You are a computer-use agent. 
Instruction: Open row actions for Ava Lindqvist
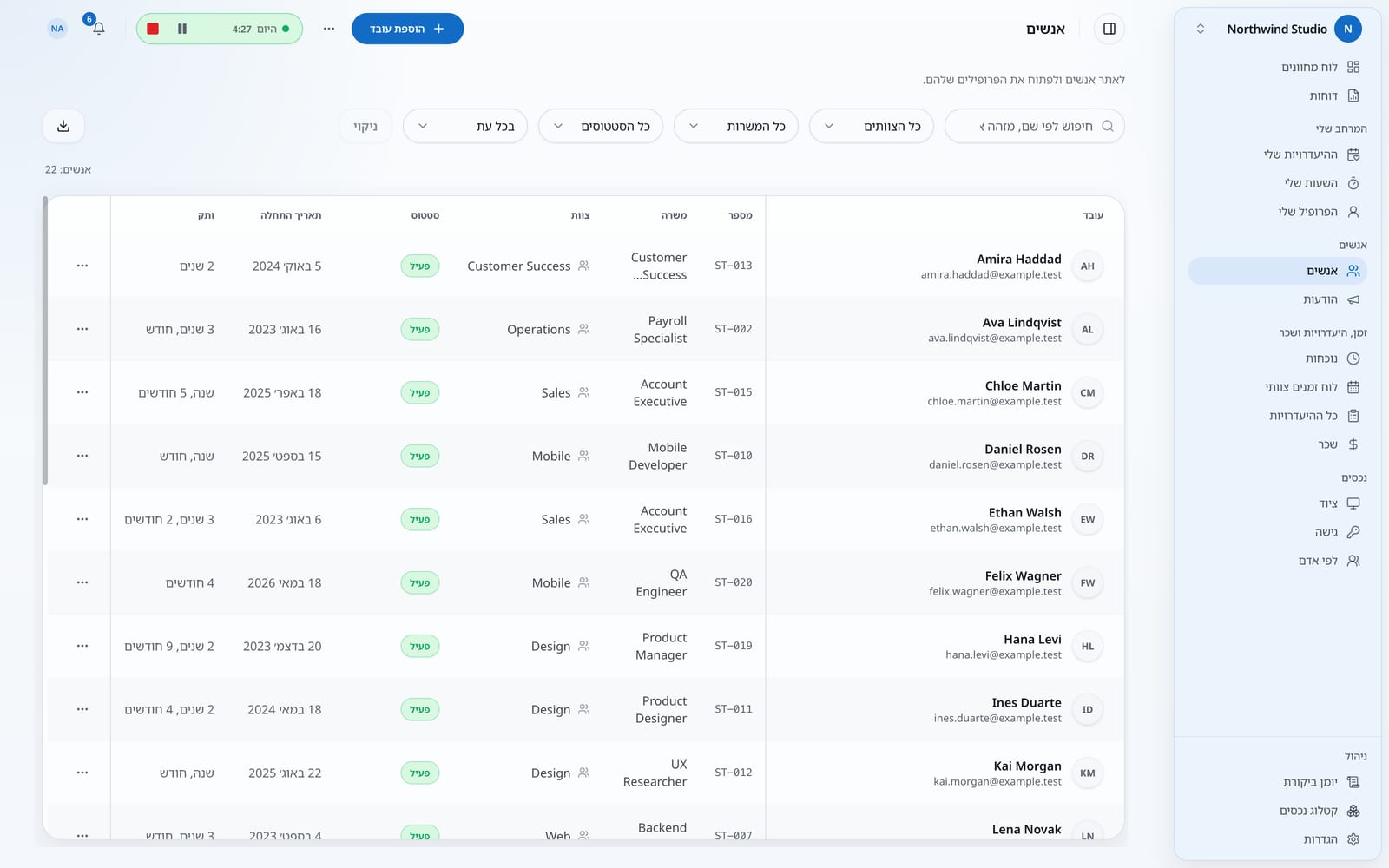click(x=82, y=329)
